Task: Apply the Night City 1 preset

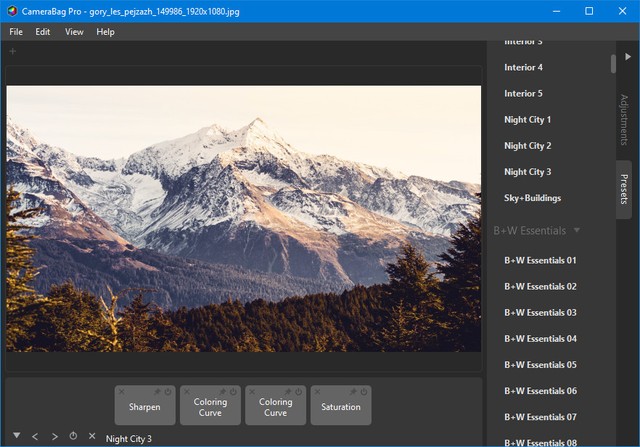Action: pyautogui.click(x=527, y=120)
